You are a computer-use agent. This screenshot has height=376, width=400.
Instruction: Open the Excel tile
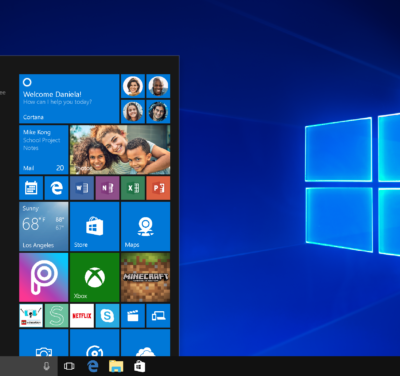coord(133,188)
